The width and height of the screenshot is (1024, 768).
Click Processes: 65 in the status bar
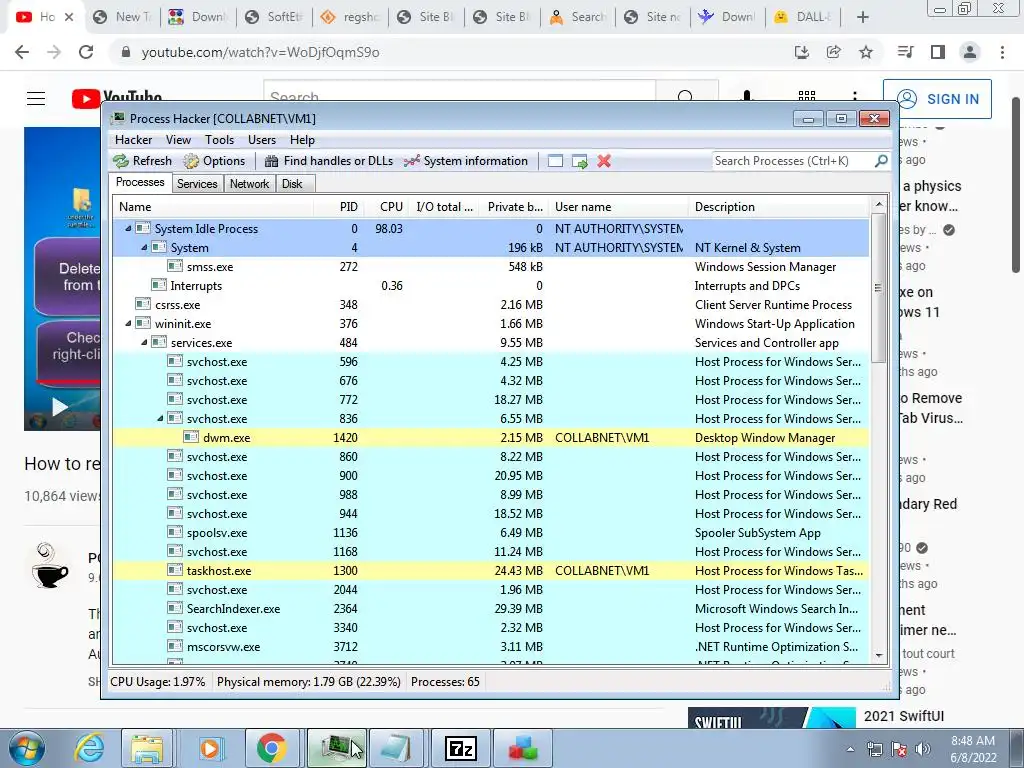tap(445, 682)
